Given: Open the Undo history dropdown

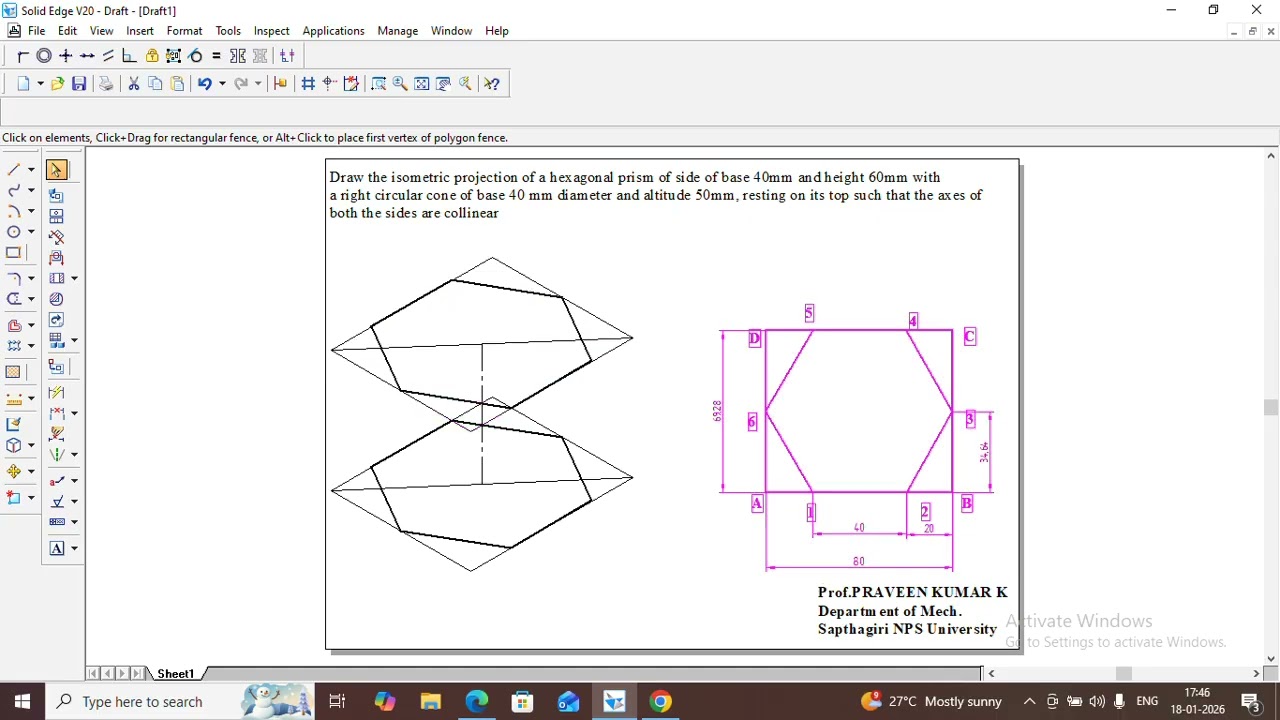Looking at the screenshot, I should (x=222, y=84).
